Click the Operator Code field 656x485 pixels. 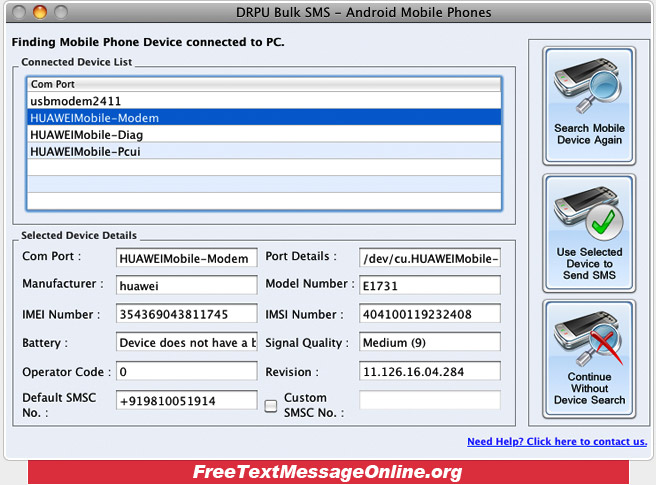point(187,371)
